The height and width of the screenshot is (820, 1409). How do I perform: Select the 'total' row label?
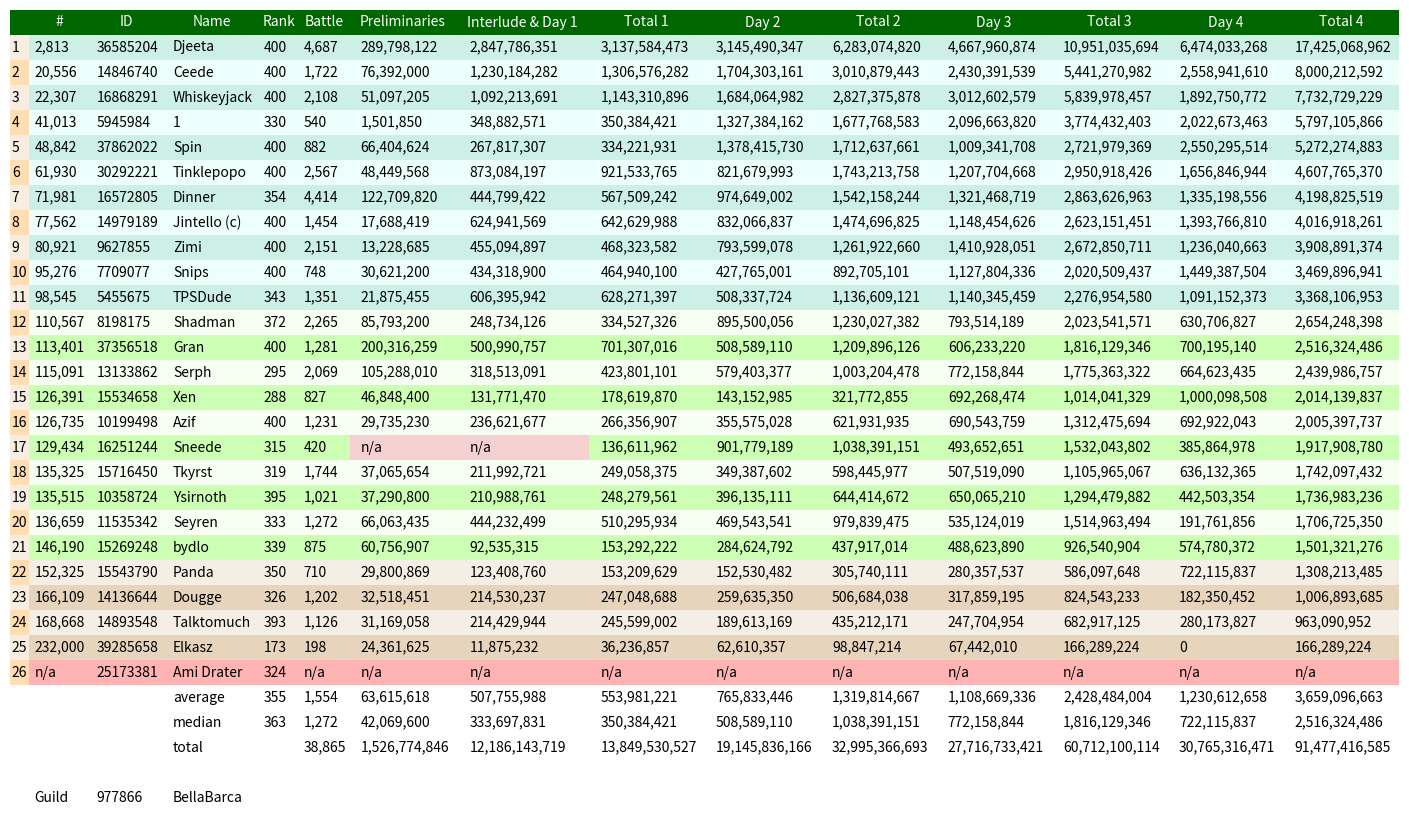tap(188, 747)
